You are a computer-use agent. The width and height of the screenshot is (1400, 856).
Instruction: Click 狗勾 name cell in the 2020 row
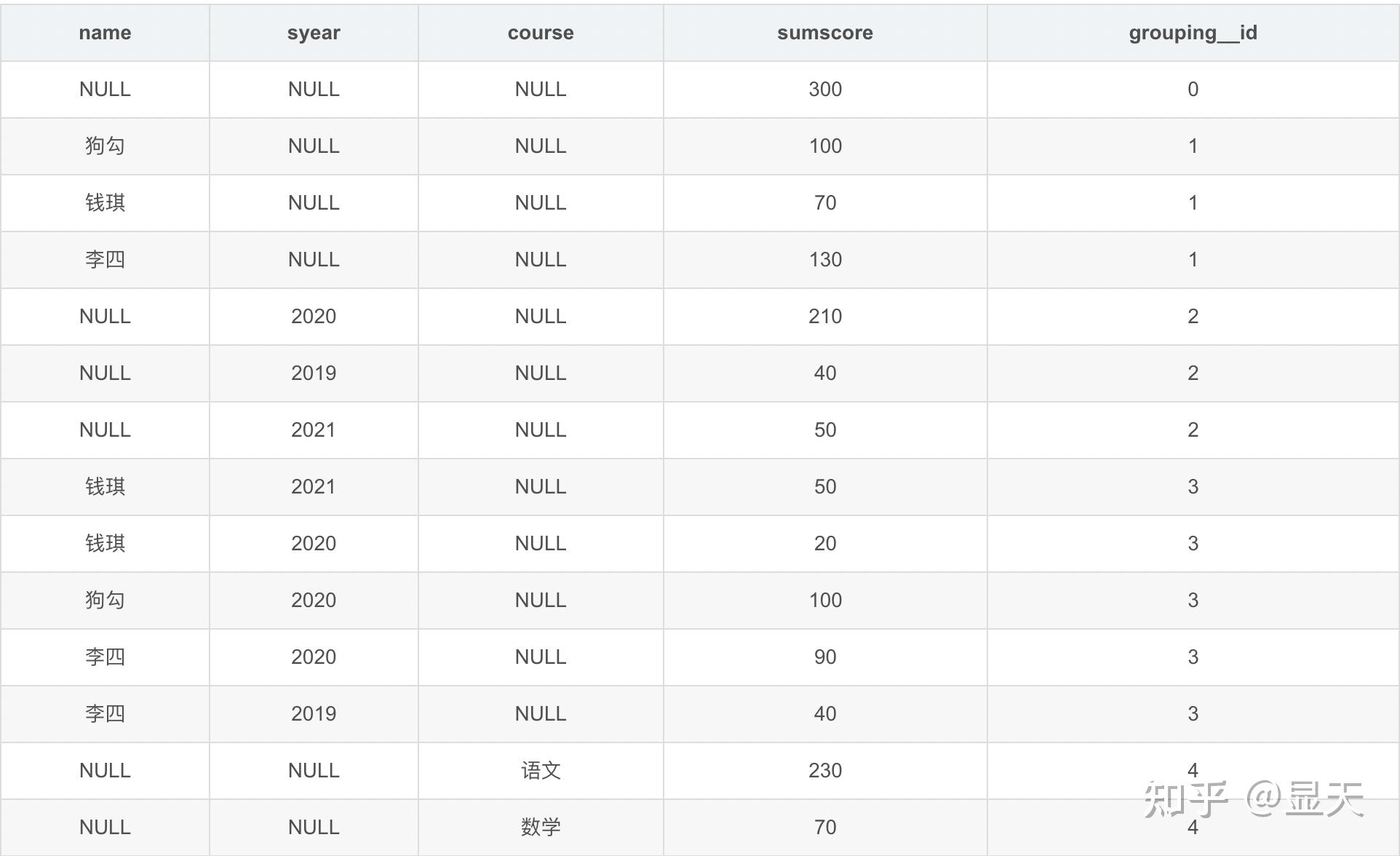(105, 601)
